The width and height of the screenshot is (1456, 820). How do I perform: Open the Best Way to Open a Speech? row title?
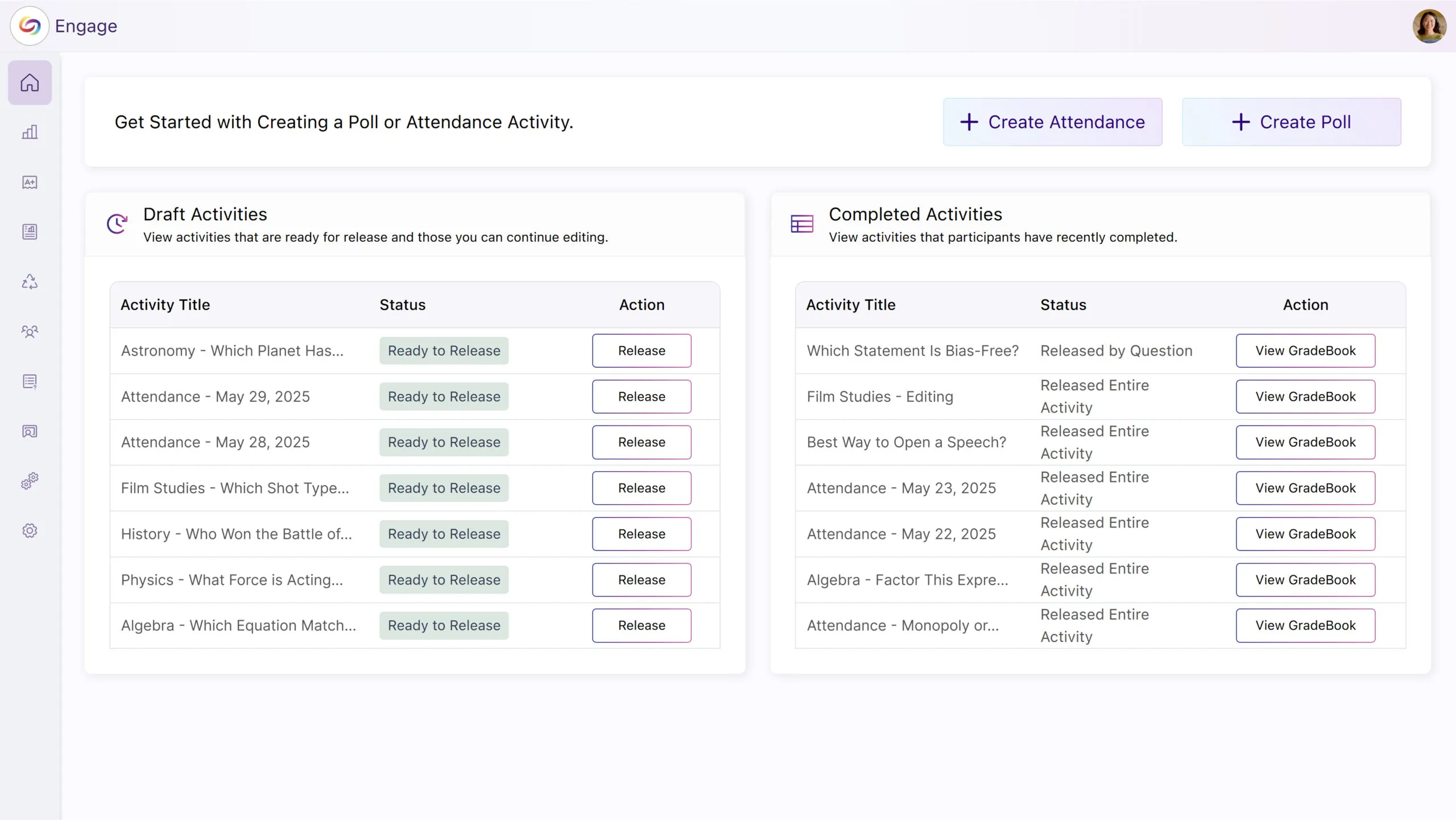point(906,442)
